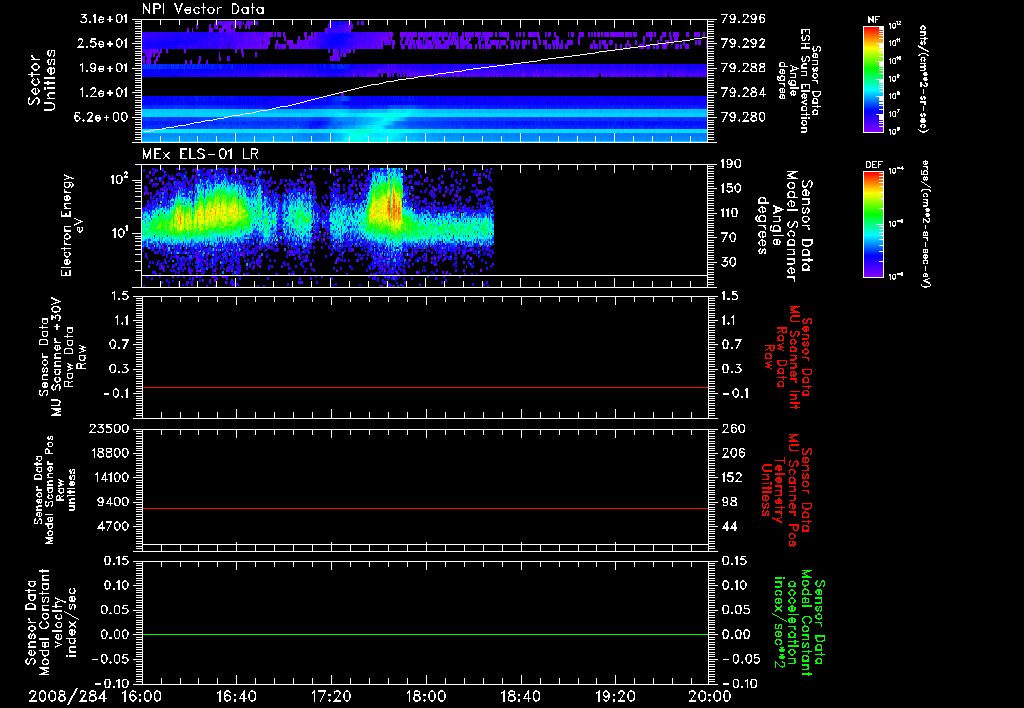Viewport: 1024px width, 708px height.
Task: Click the DEF color scale bar
Action: (874, 224)
